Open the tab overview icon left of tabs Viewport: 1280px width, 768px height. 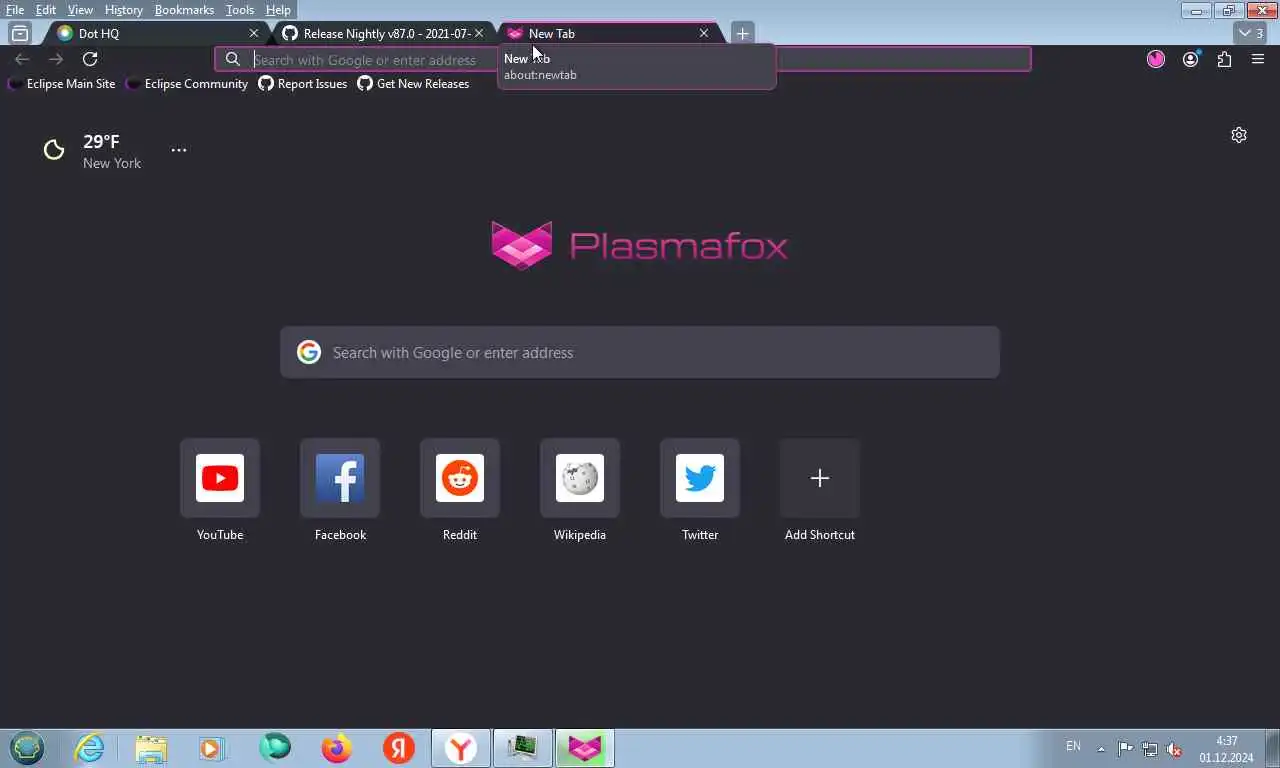click(19, 33)
